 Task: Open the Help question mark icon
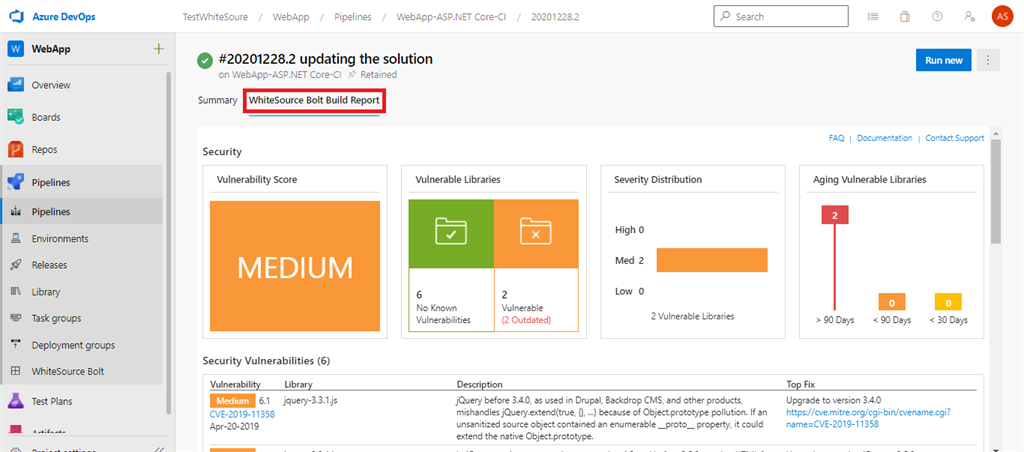click(937, 17)
